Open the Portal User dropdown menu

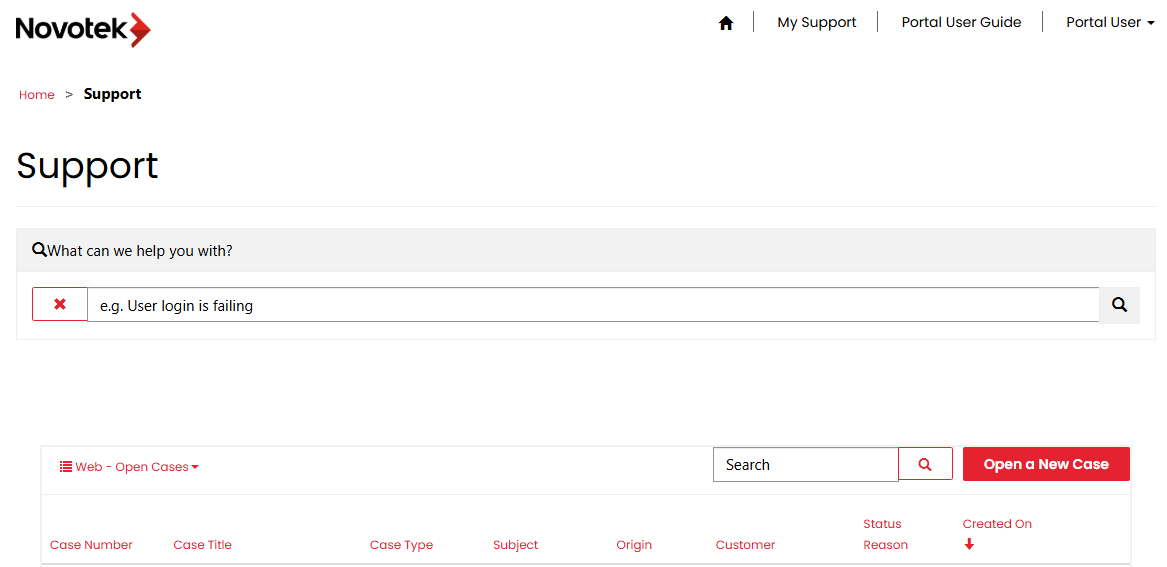click(x=1110, y=22)
